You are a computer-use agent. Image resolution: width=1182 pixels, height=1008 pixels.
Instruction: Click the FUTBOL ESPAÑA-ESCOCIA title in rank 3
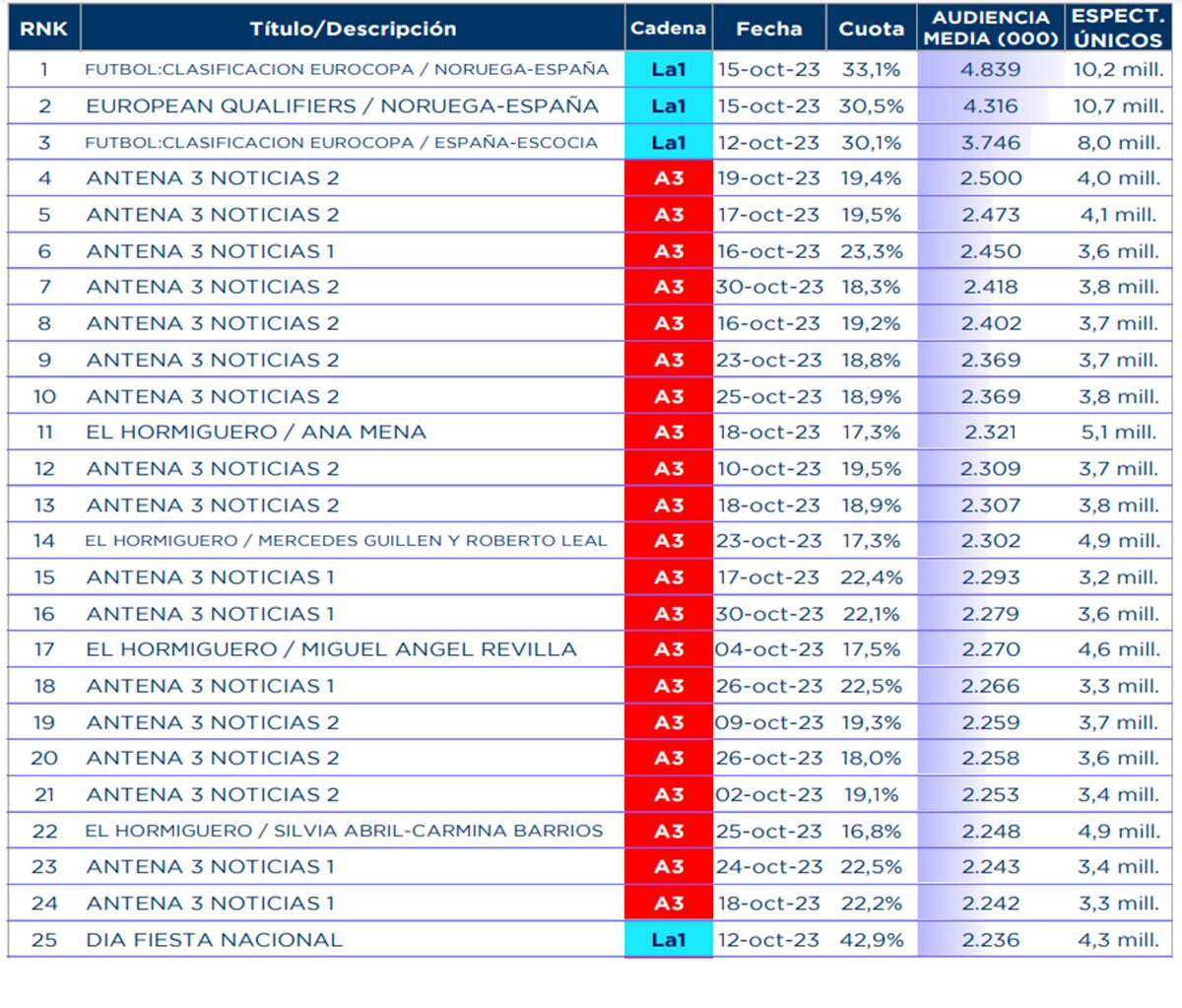pos(341,143)
